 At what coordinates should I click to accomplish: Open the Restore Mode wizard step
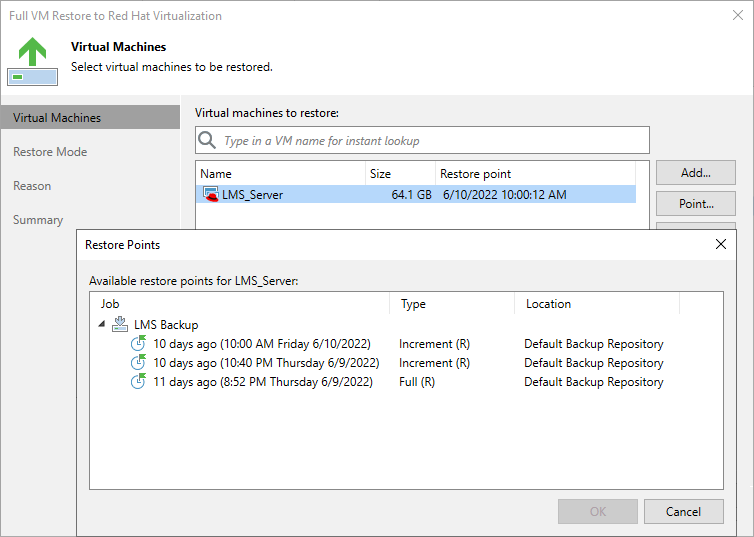[50, 152]
